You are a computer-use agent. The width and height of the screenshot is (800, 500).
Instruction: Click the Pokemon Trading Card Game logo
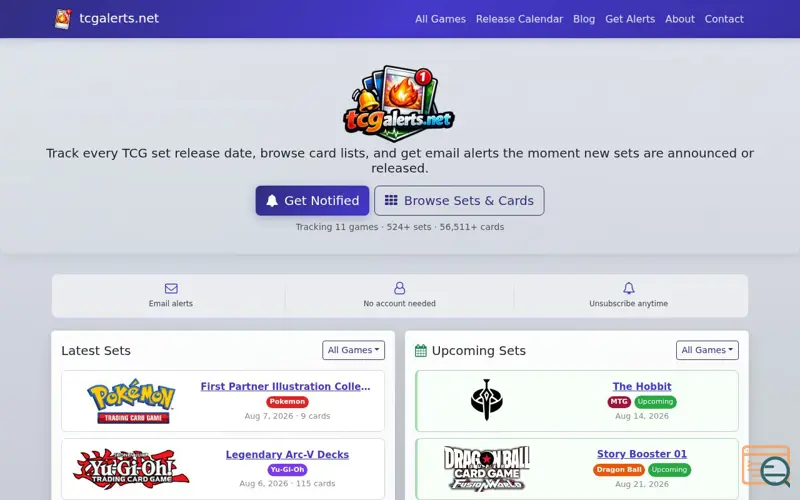coord(132,401)
